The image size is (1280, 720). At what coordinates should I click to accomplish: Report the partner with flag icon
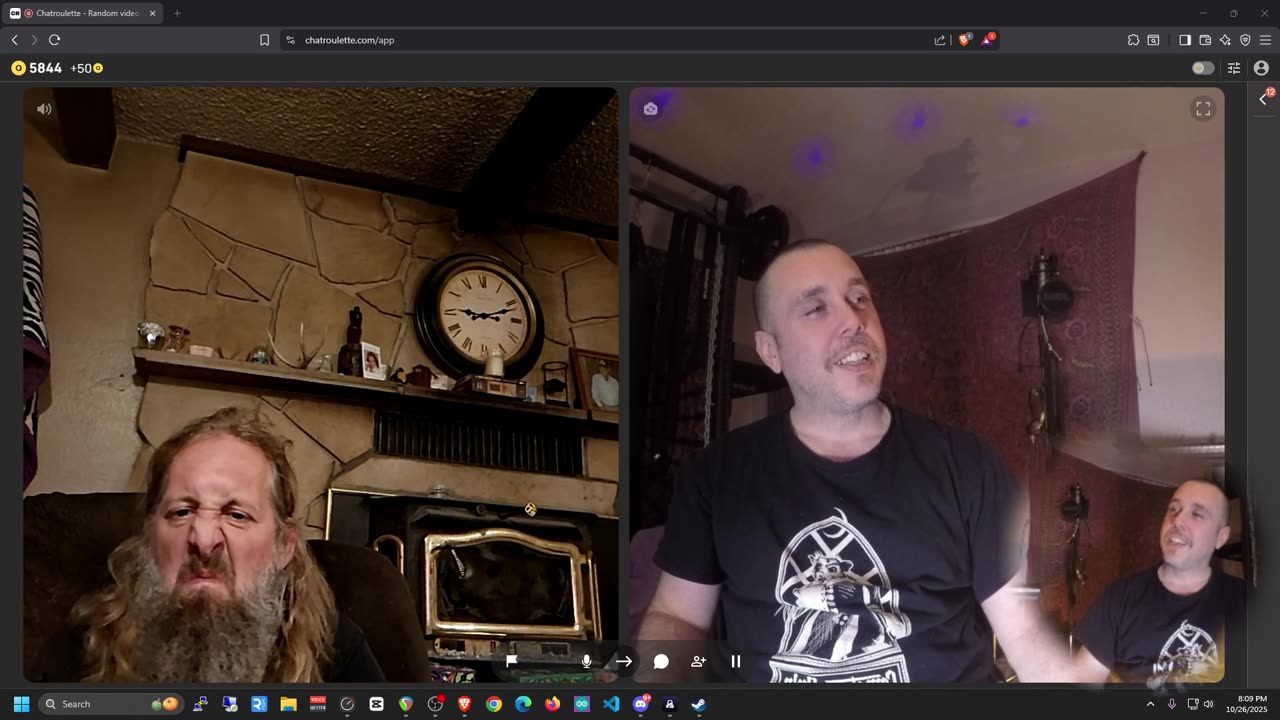pyautogui.click(x=512, y=661)
